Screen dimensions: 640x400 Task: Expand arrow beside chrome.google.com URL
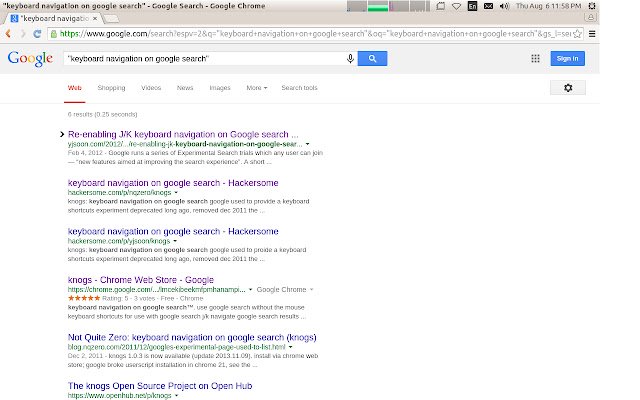tap(250, 290)
